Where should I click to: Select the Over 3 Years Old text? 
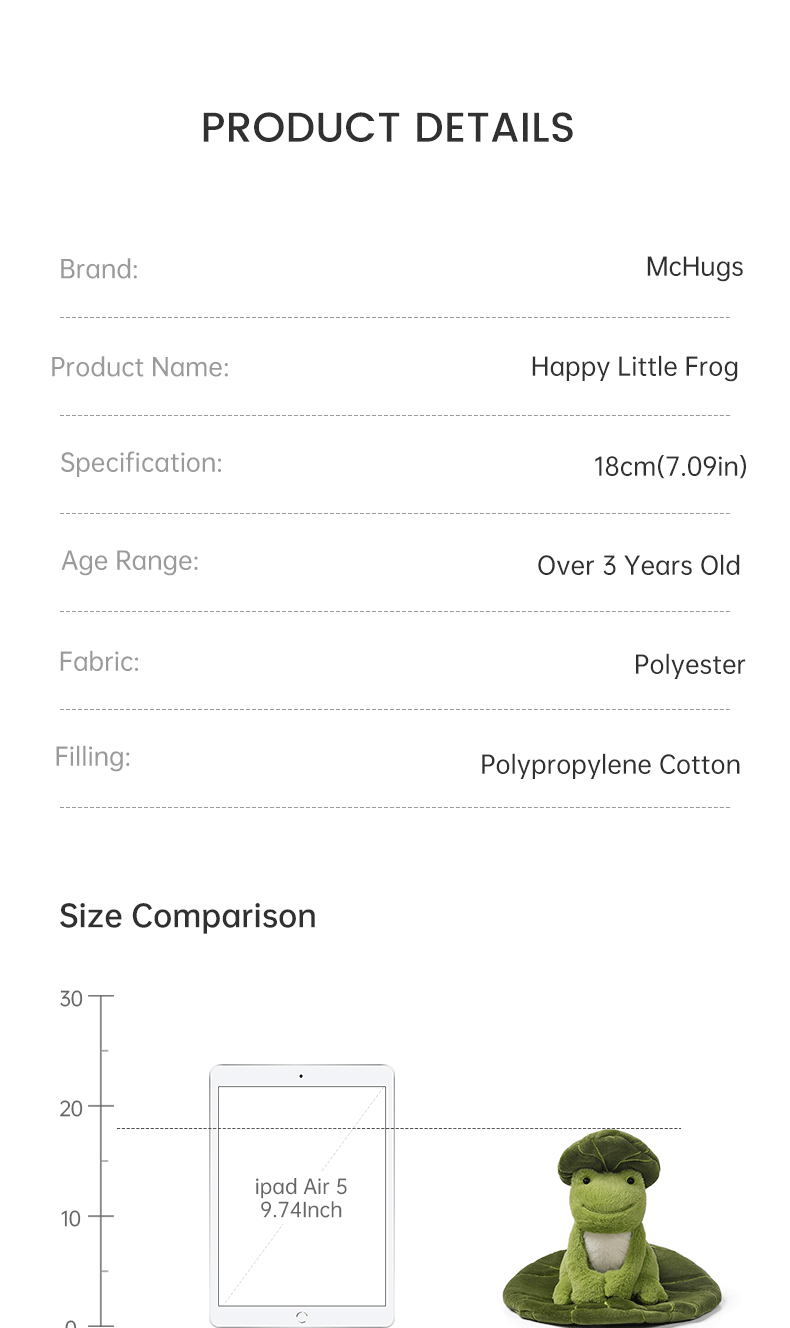click(639, 565)
